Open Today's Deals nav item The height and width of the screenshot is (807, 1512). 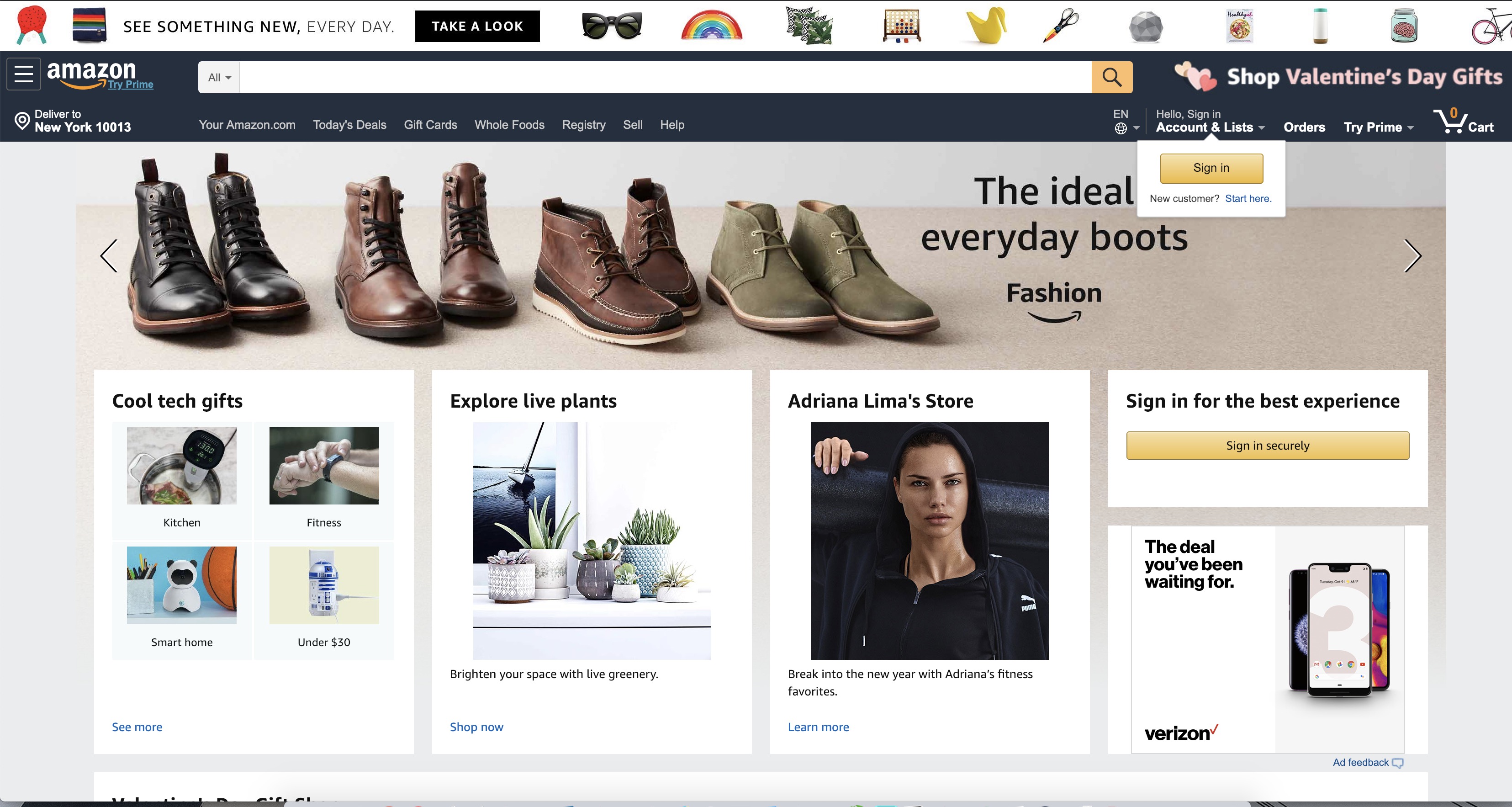point(349,124)
